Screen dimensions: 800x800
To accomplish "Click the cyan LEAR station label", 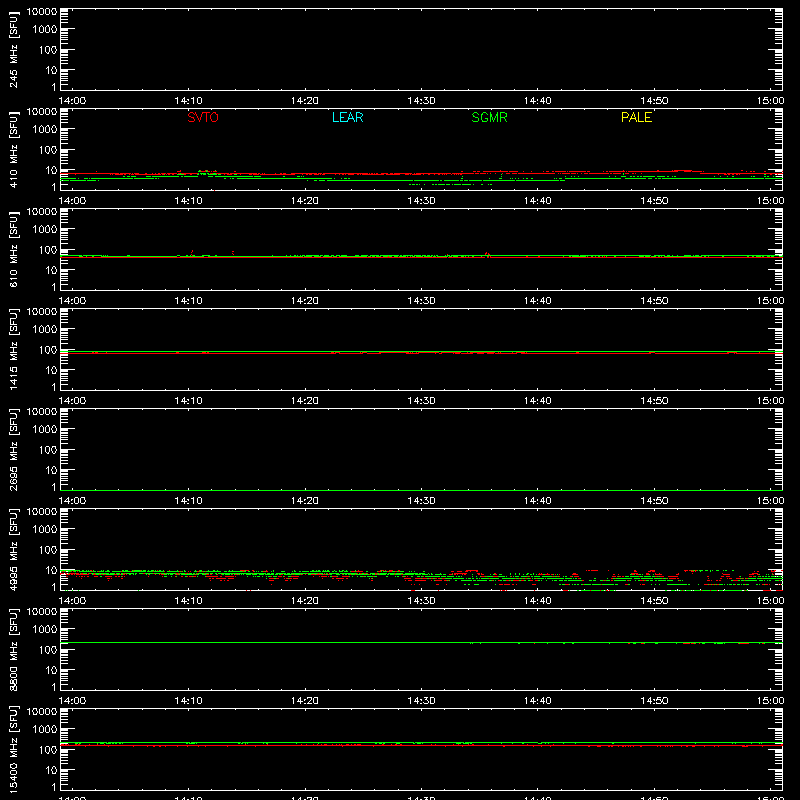I will [347, 117].
